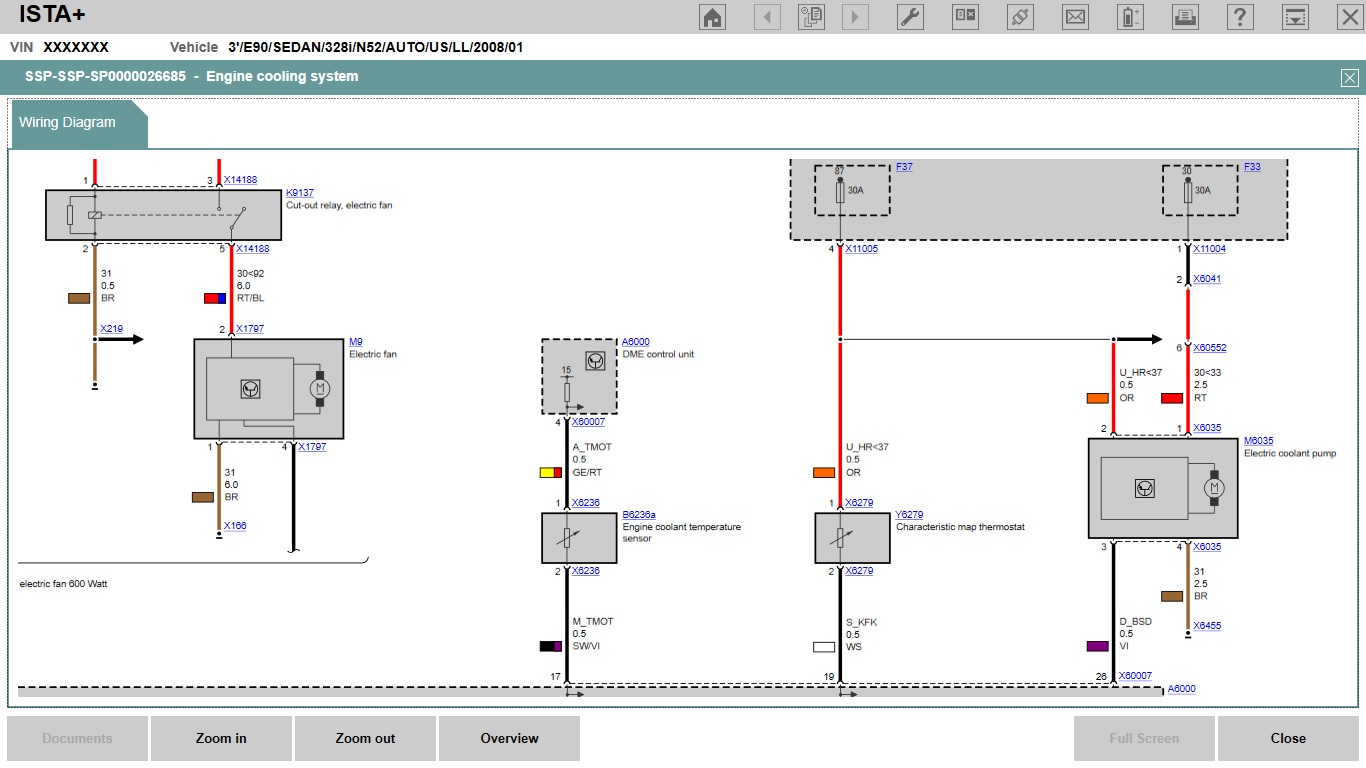This screenshot has height=768, width=1366.
Task: Click the orange OR wire color swatch near thermostat
Action: coord(824,473)
